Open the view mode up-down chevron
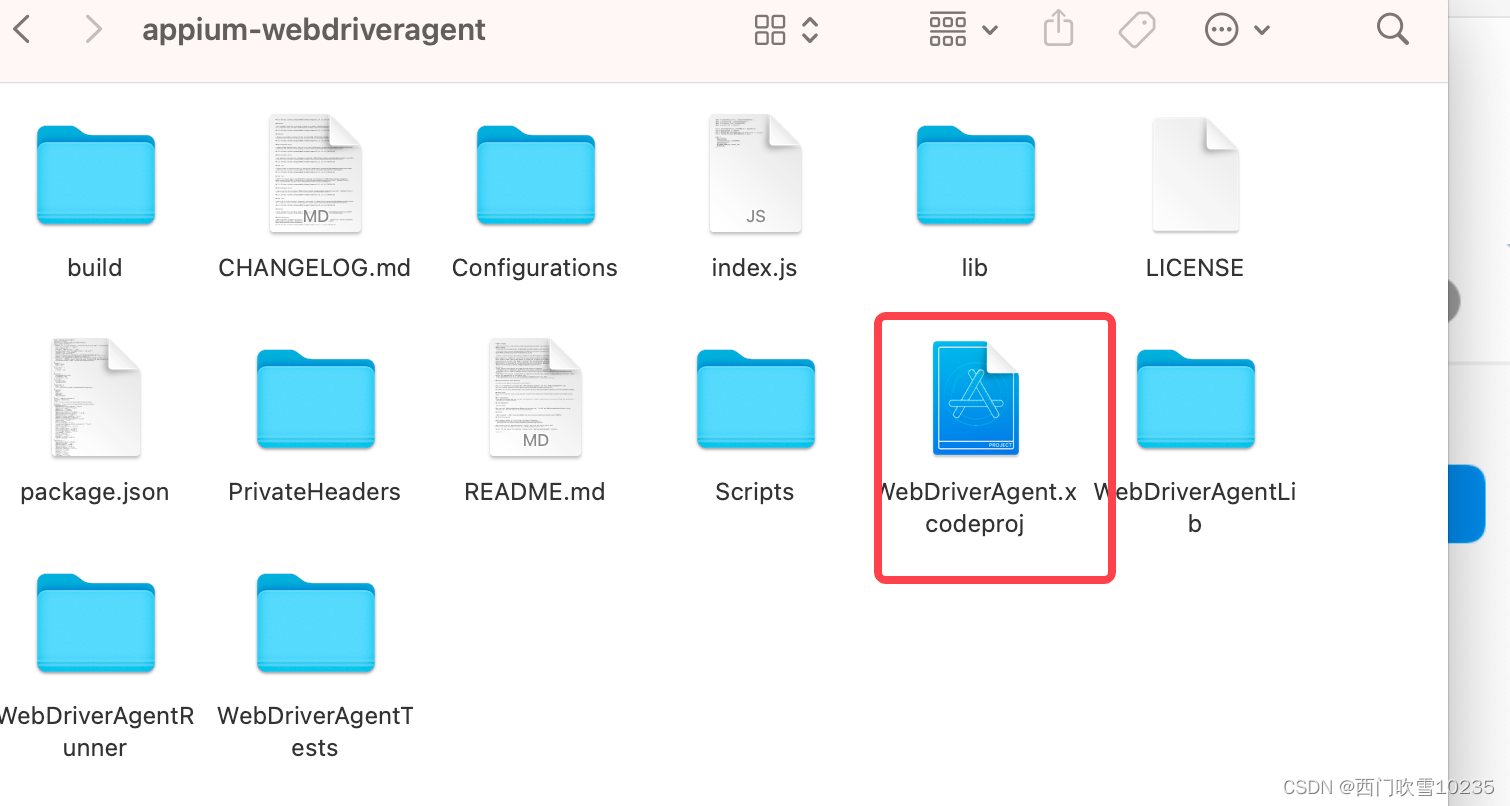This screenshot has height=806, width=1510. tap(810, 30)
